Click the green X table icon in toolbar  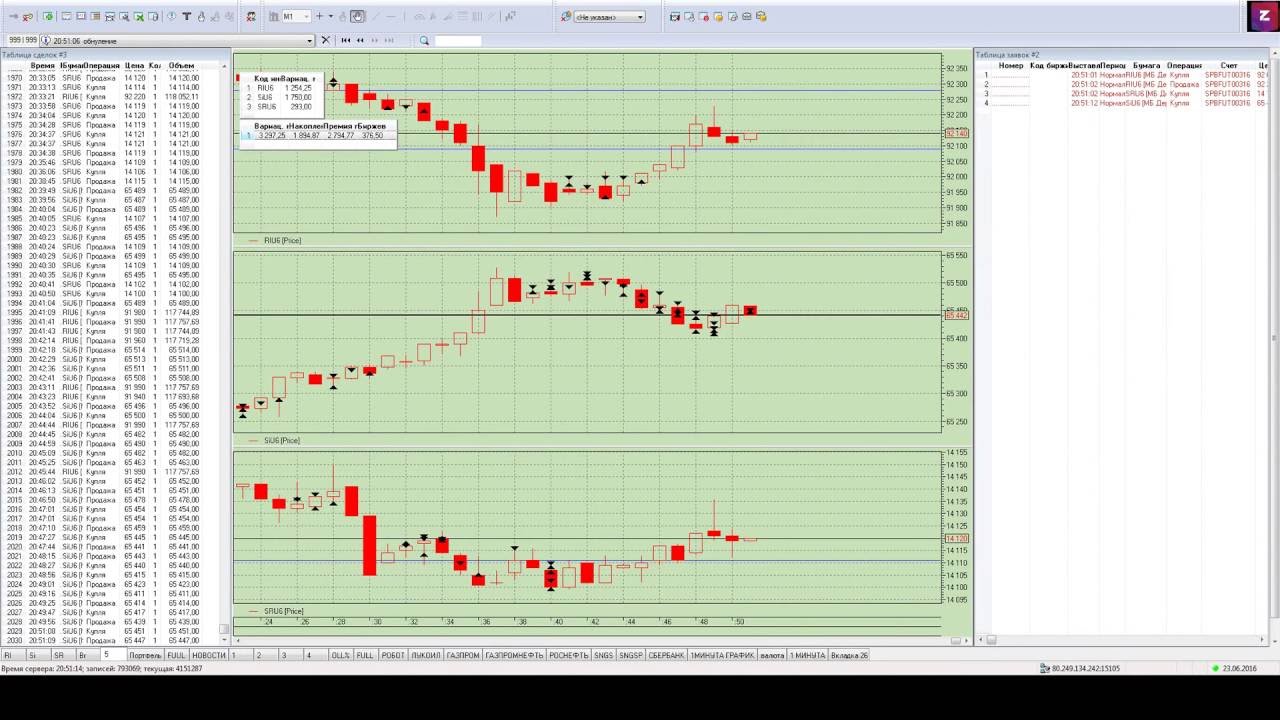139,17
